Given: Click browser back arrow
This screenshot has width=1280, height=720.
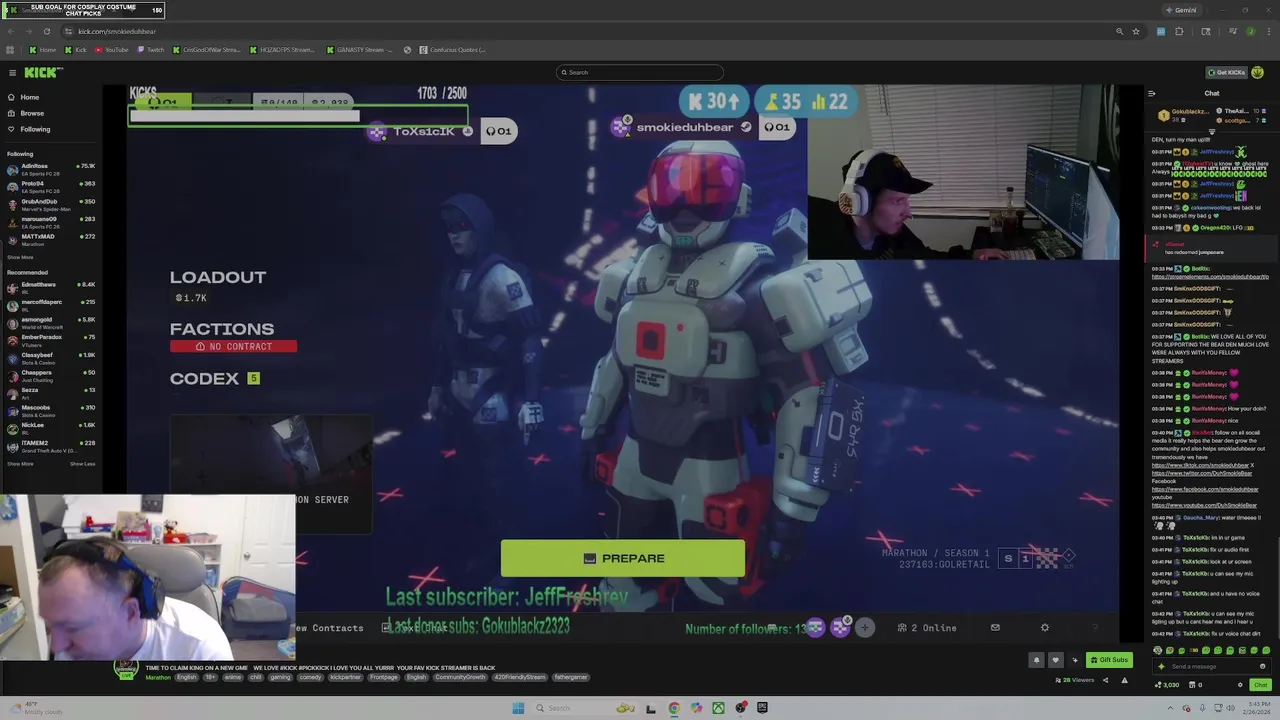Looking at the screenshot, I should point(11,31).
